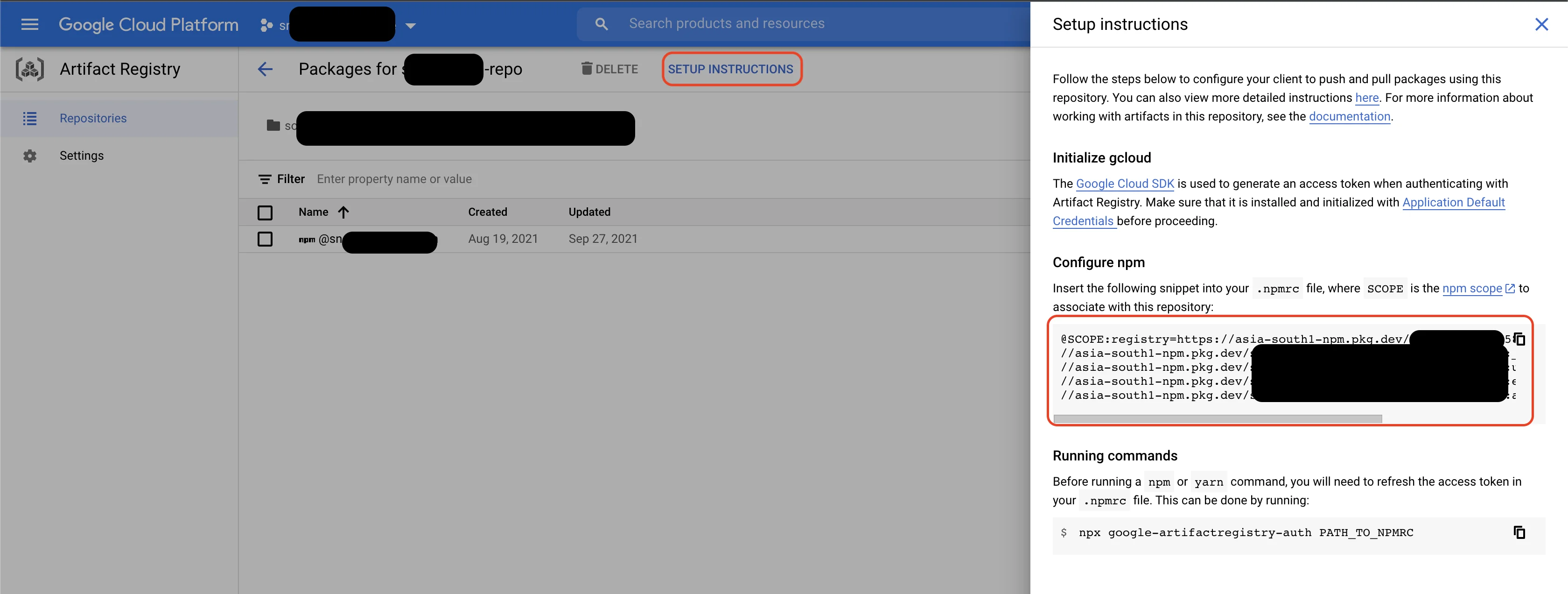Check the npm package row checkbox
Viewport: 1568px width, 594px height.
click(265, 239)
